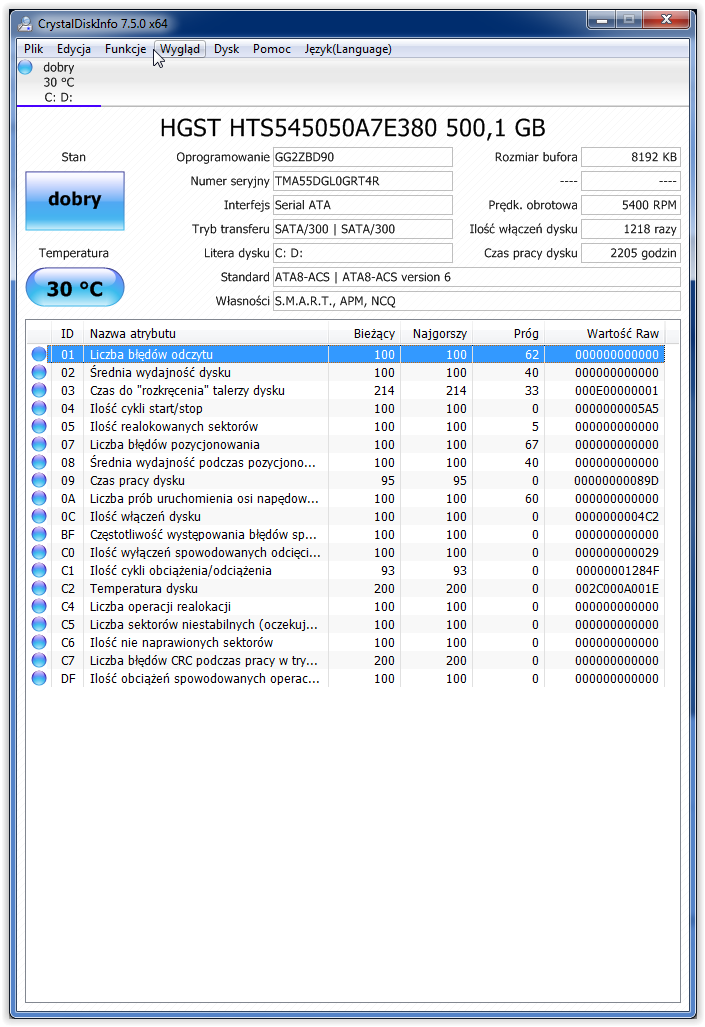Click status icon for attribute C7
Screen dimensions: 705x1027
pyautogui.click(x=39, y=660)
